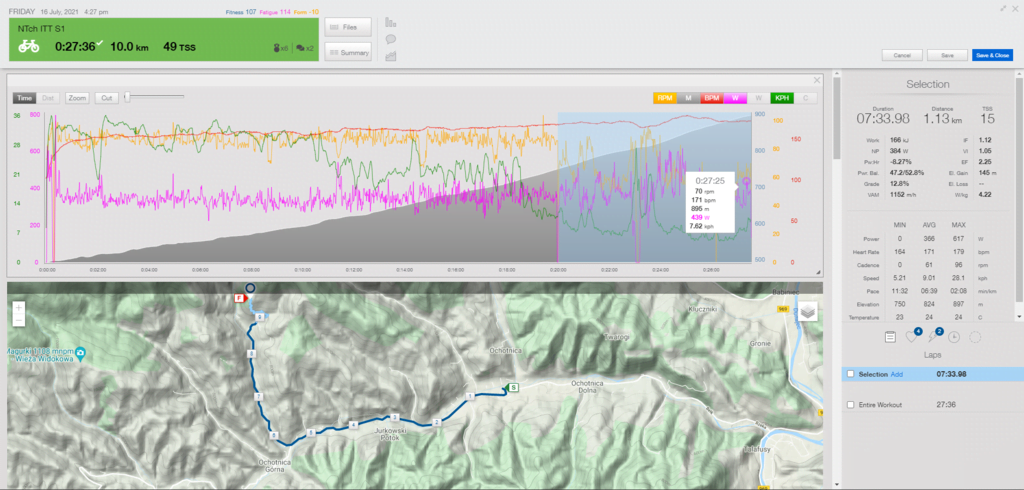Viewport: 1024px width, 490px height.
Task: Click the graph smoothing slider handle
Action: point(126,97)
